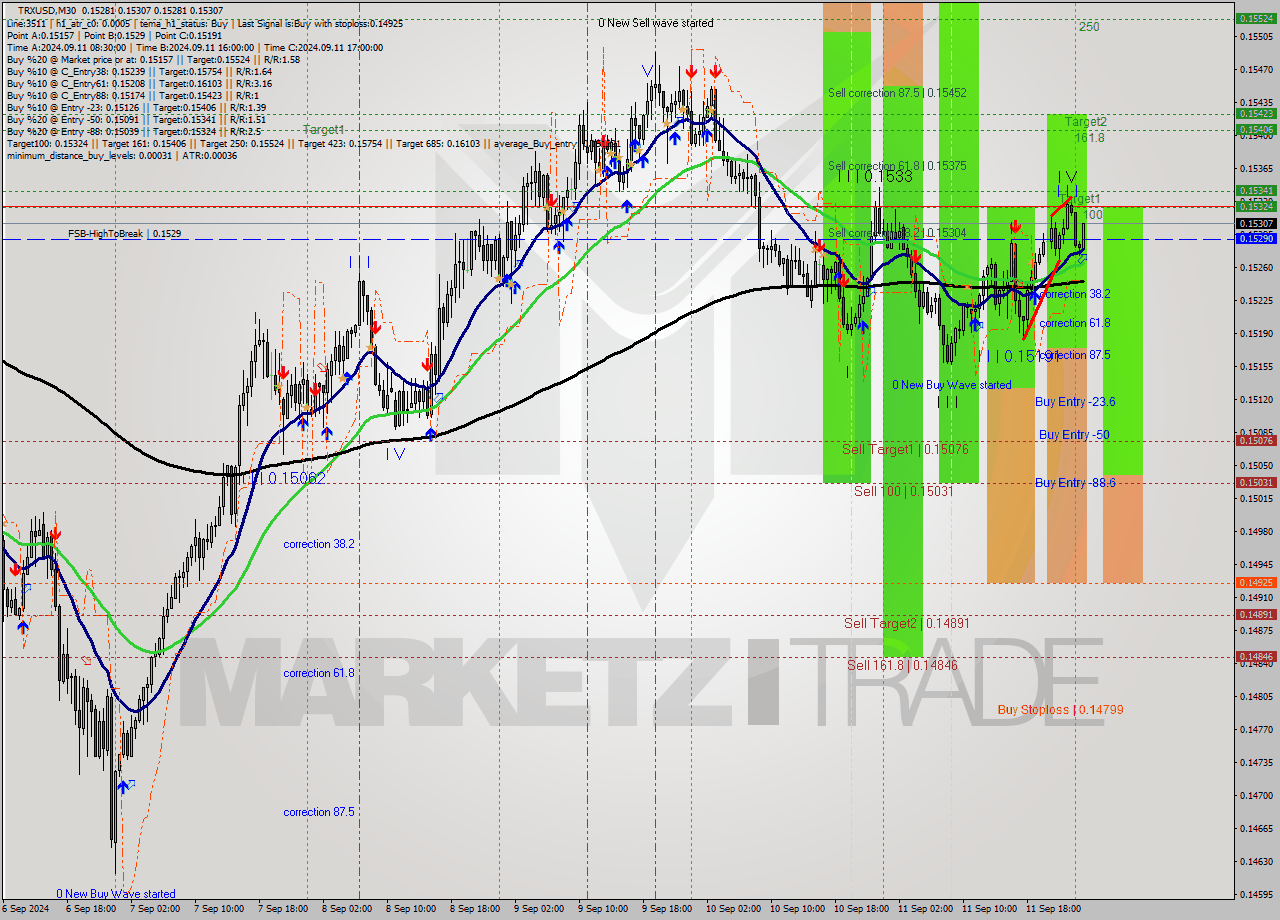Click the 0.14891 price axis tag
The image size is (1280, 920).
pos(1256,615)
